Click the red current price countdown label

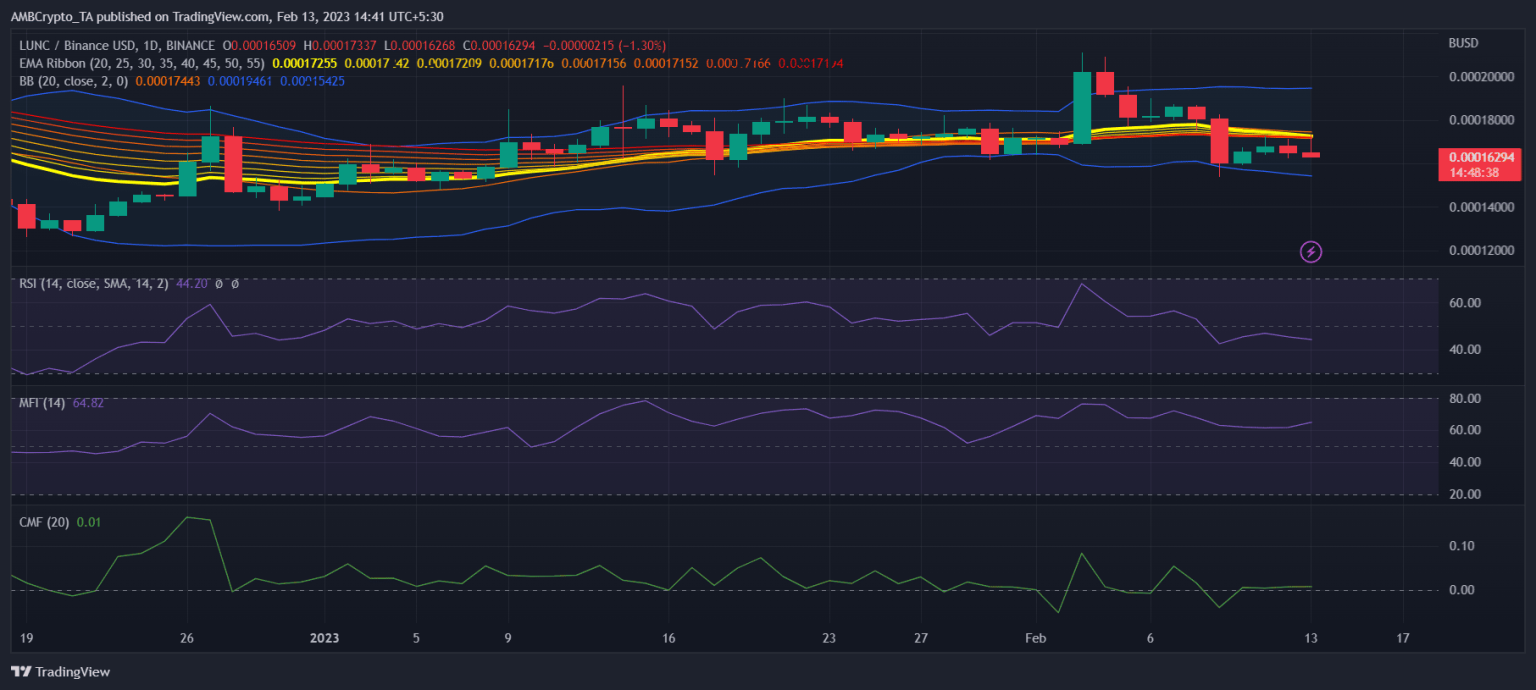click(x=1480, y=164)
